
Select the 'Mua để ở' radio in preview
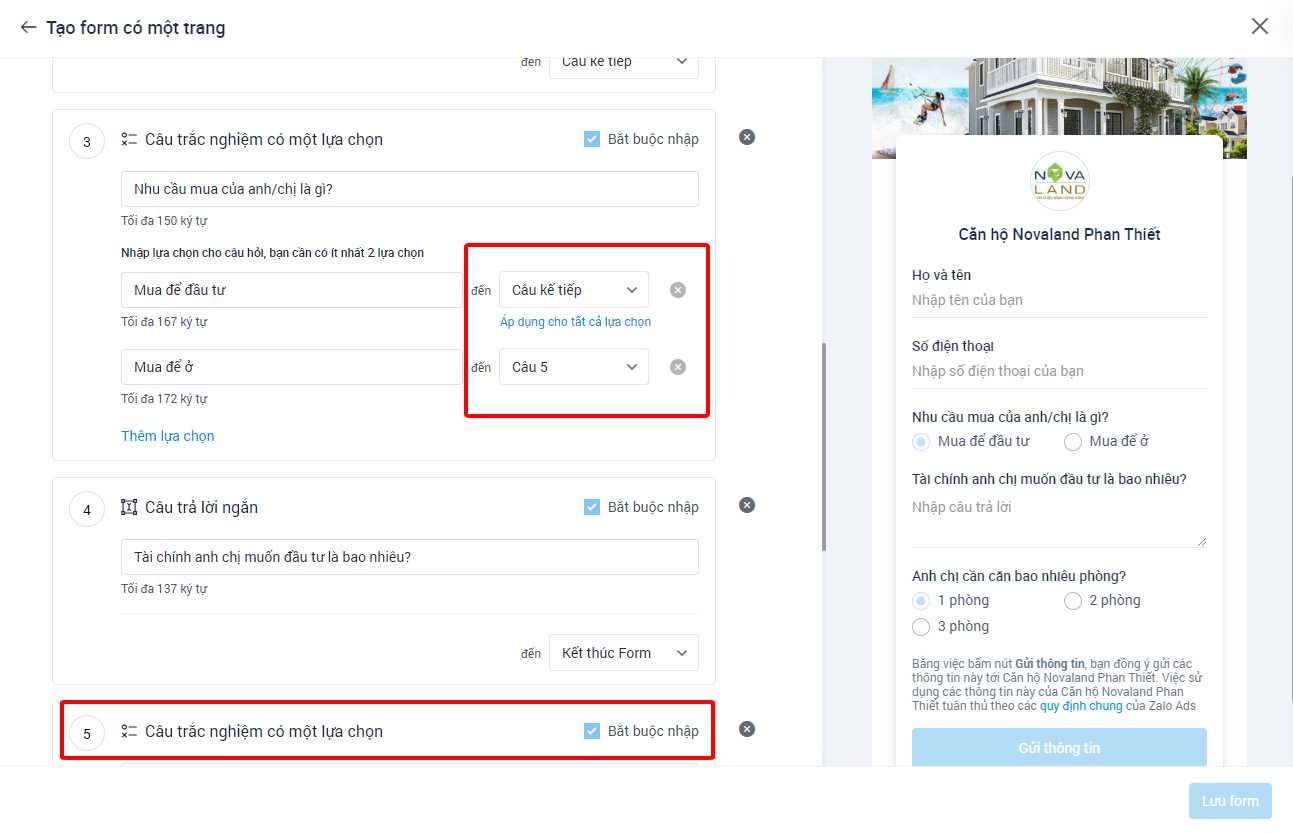click(x=1071, y=441)
